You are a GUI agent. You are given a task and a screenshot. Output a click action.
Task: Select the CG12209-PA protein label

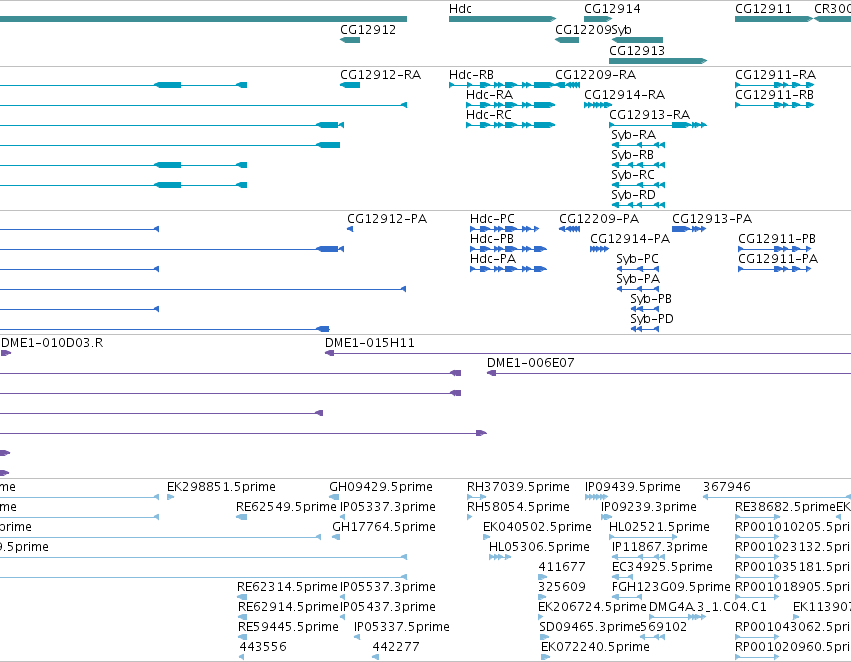click(599, 219)
